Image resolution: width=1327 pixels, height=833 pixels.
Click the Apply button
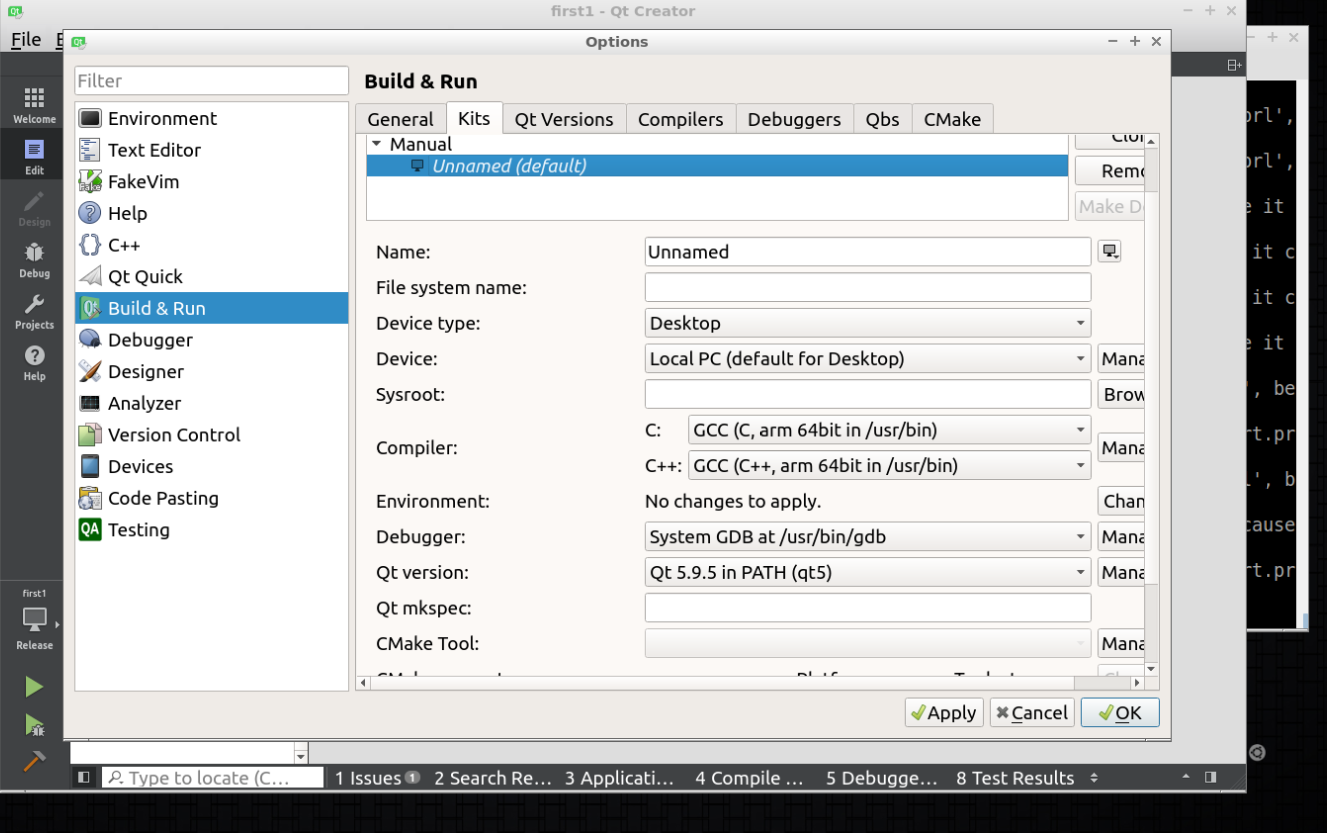(x=944, y=712)
